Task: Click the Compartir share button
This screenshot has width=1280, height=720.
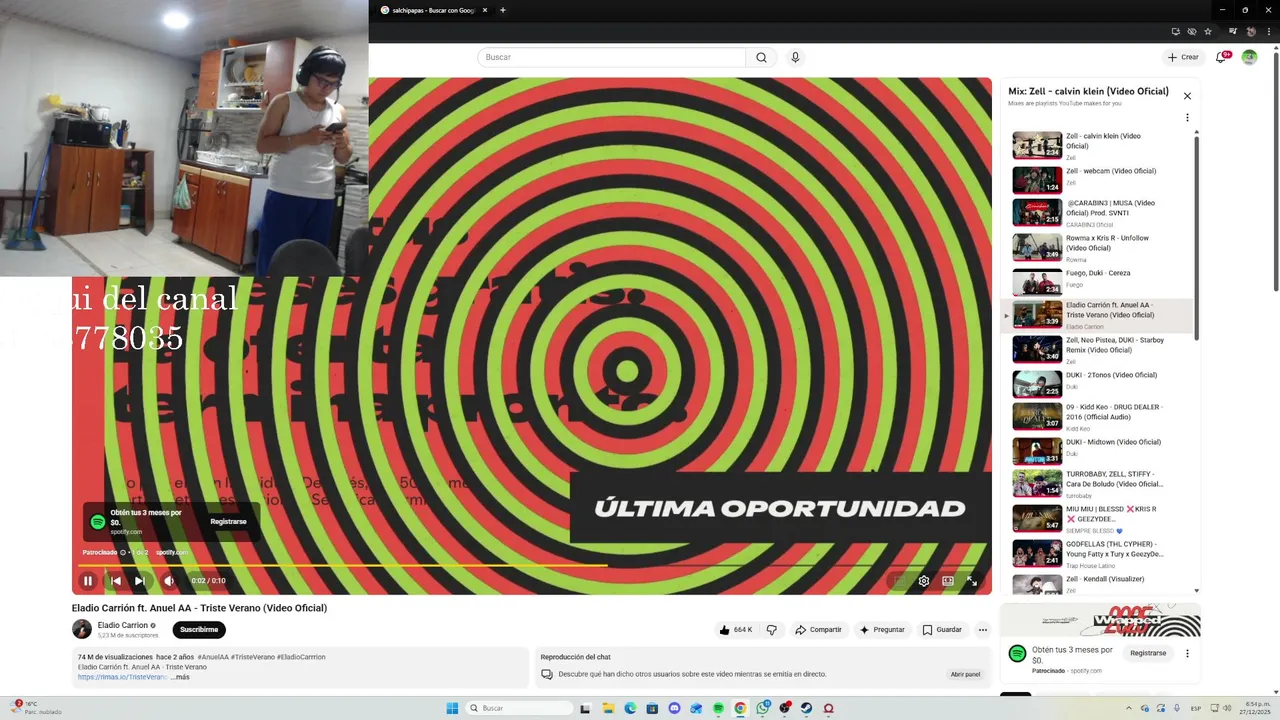Action: point(818,630)
